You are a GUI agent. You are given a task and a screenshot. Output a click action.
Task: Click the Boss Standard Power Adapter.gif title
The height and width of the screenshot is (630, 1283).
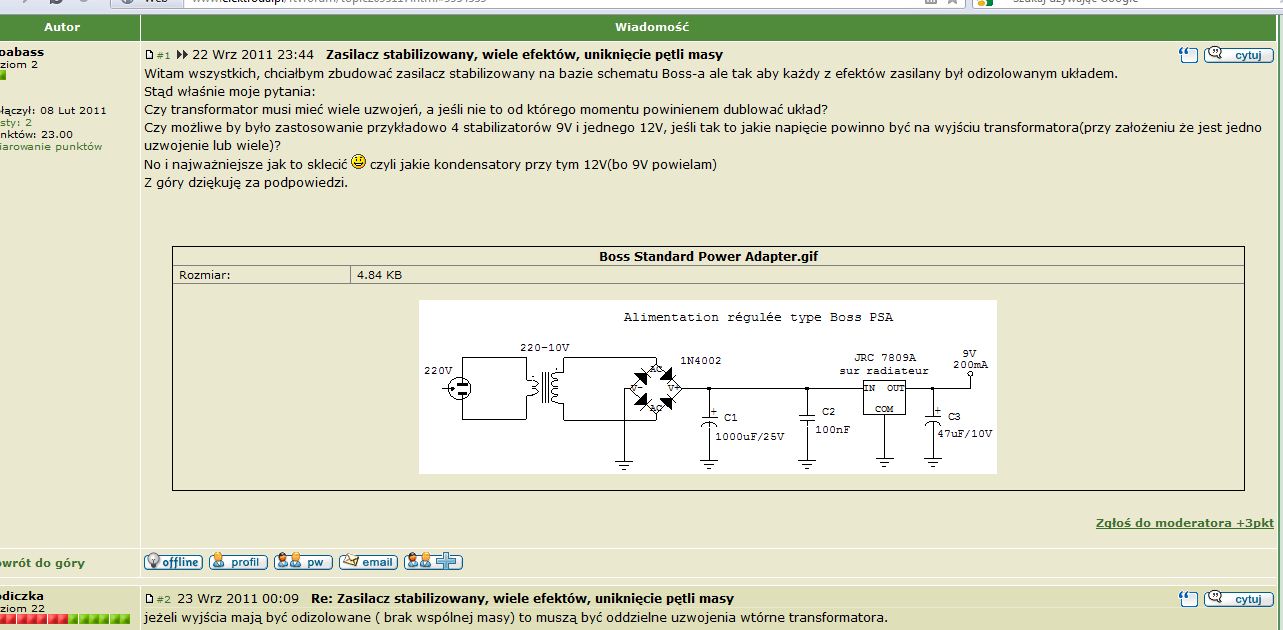709,256
